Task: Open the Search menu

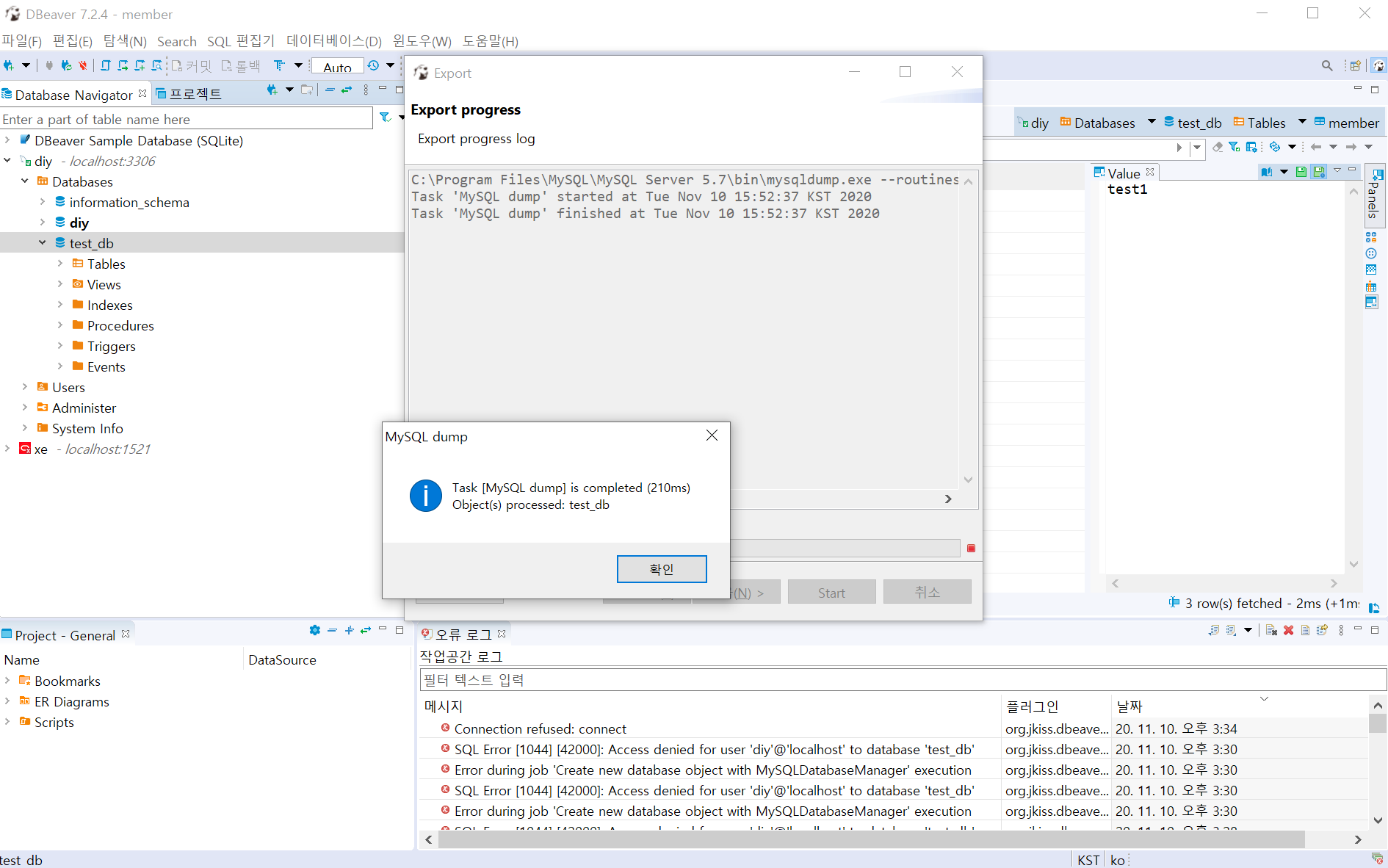Action: coord(177,41)
